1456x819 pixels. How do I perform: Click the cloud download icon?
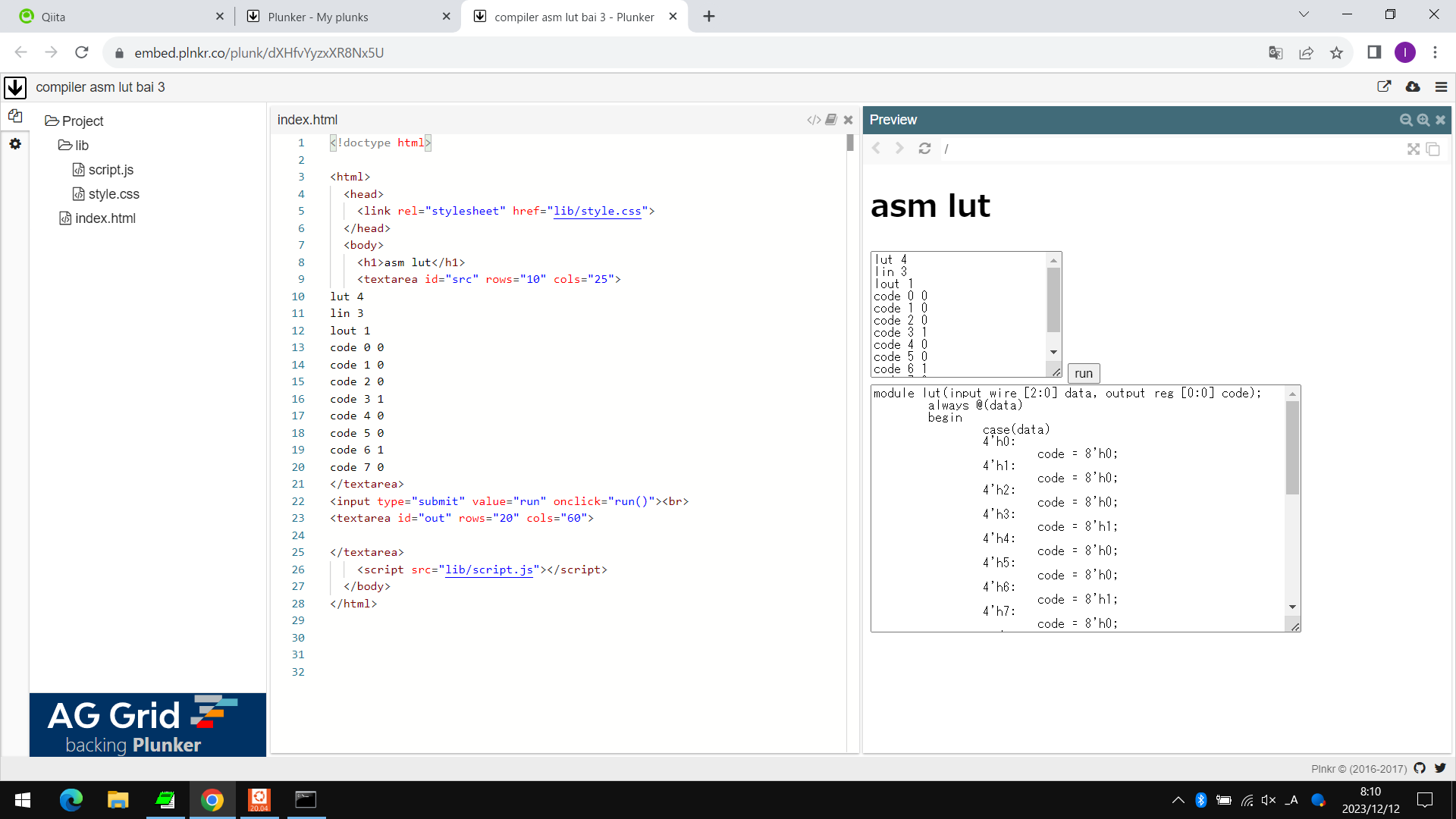coord(1413,86)
